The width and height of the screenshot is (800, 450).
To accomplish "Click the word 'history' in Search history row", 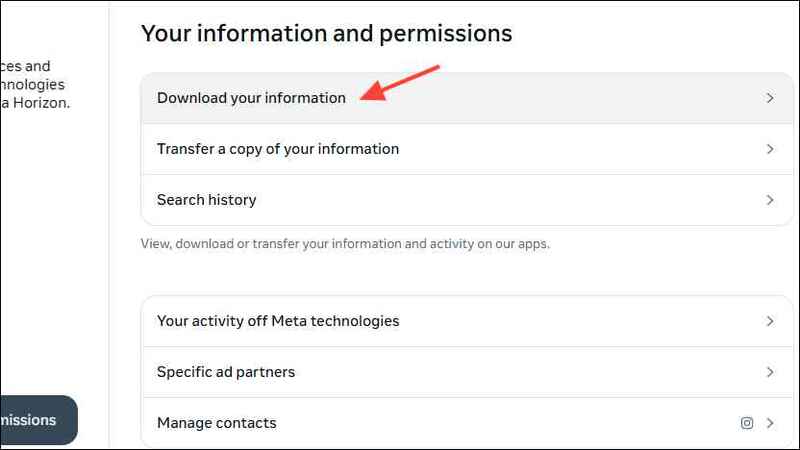I will click(x=232, y=200).
